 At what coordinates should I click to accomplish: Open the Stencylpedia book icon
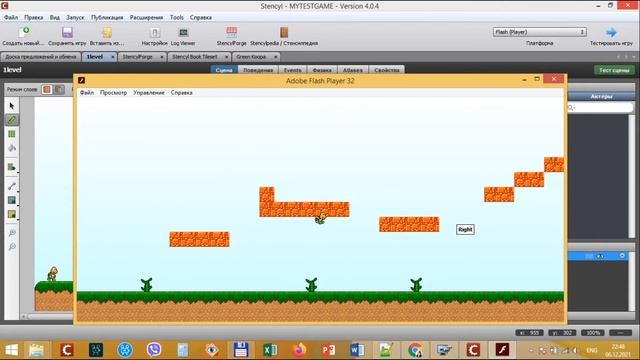pyautogui.click(x=284, y=32)
